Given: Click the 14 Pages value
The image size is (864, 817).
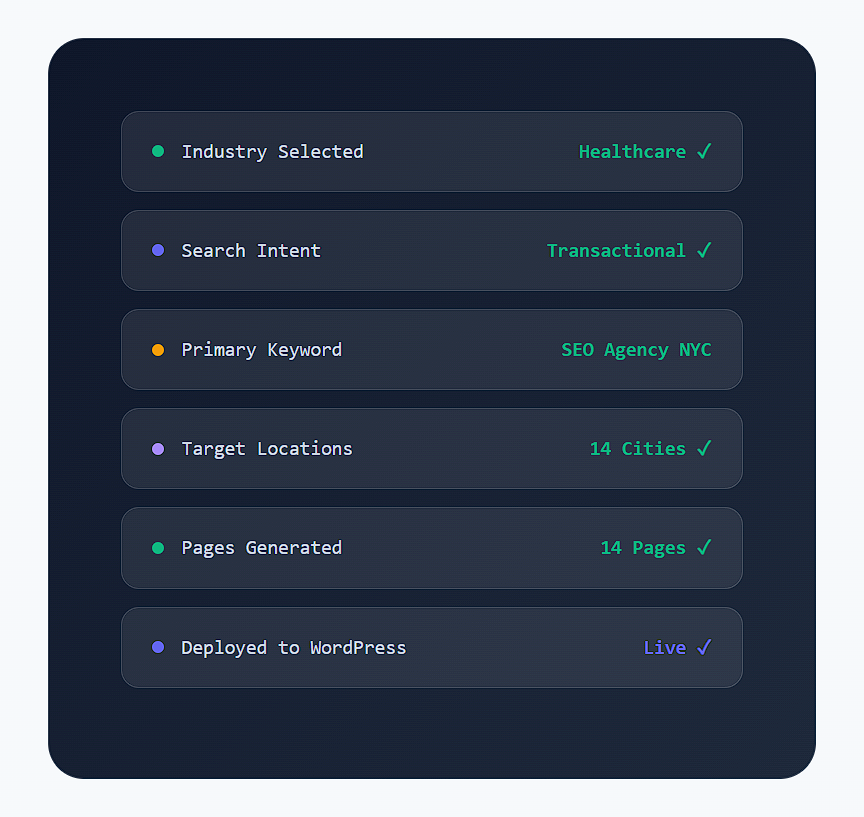Looking at the screenshot, I should 643,548.
